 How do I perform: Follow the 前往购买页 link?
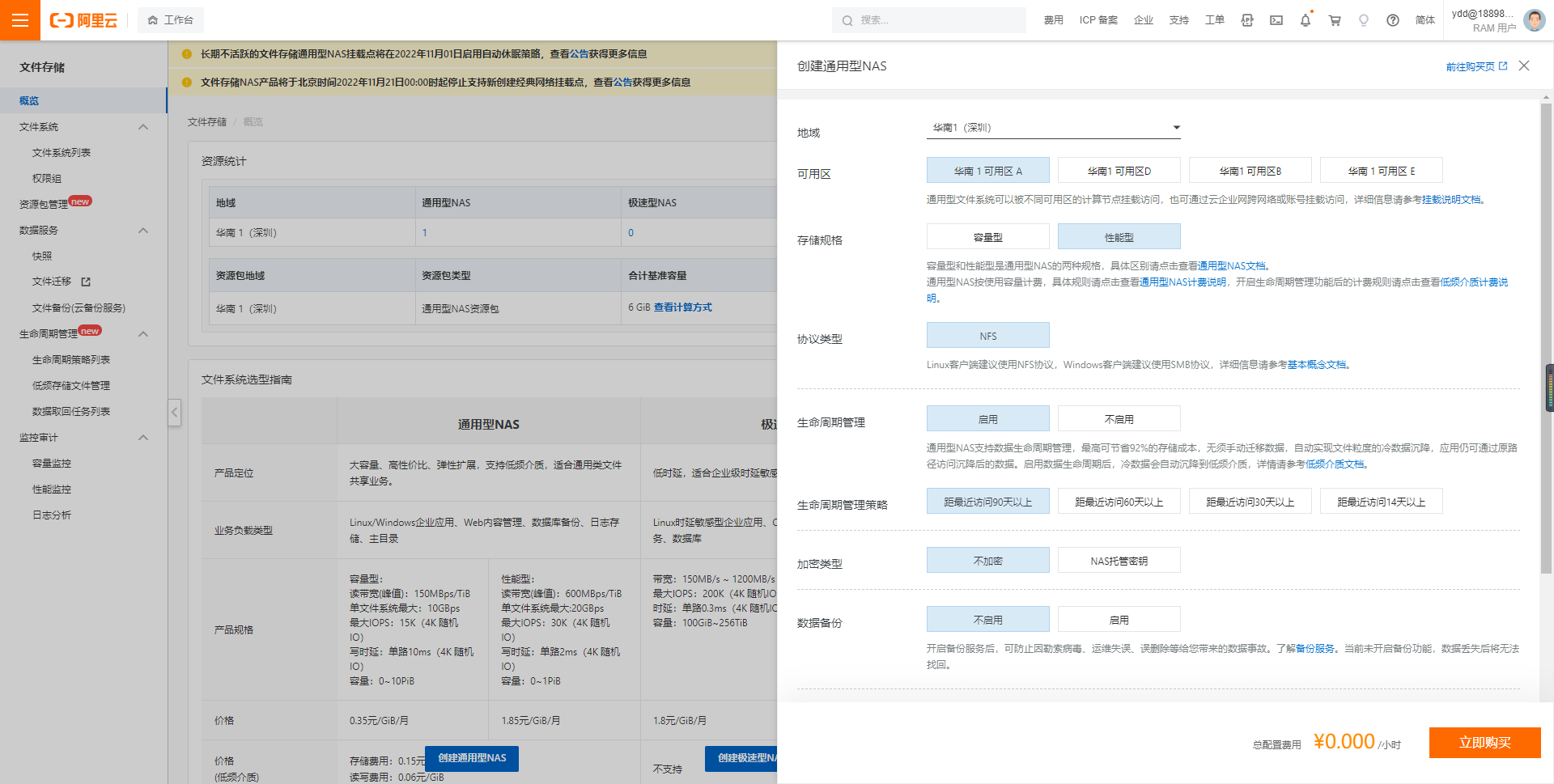(1470, 66)
